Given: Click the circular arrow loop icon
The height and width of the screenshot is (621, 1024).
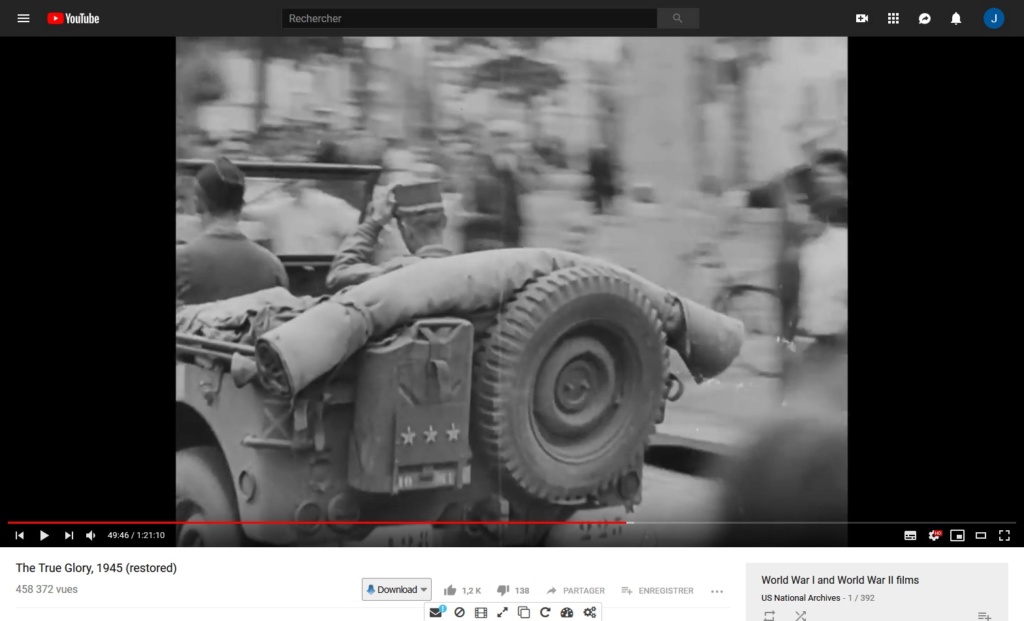Looking at the screenshot, I should point(545,612).
